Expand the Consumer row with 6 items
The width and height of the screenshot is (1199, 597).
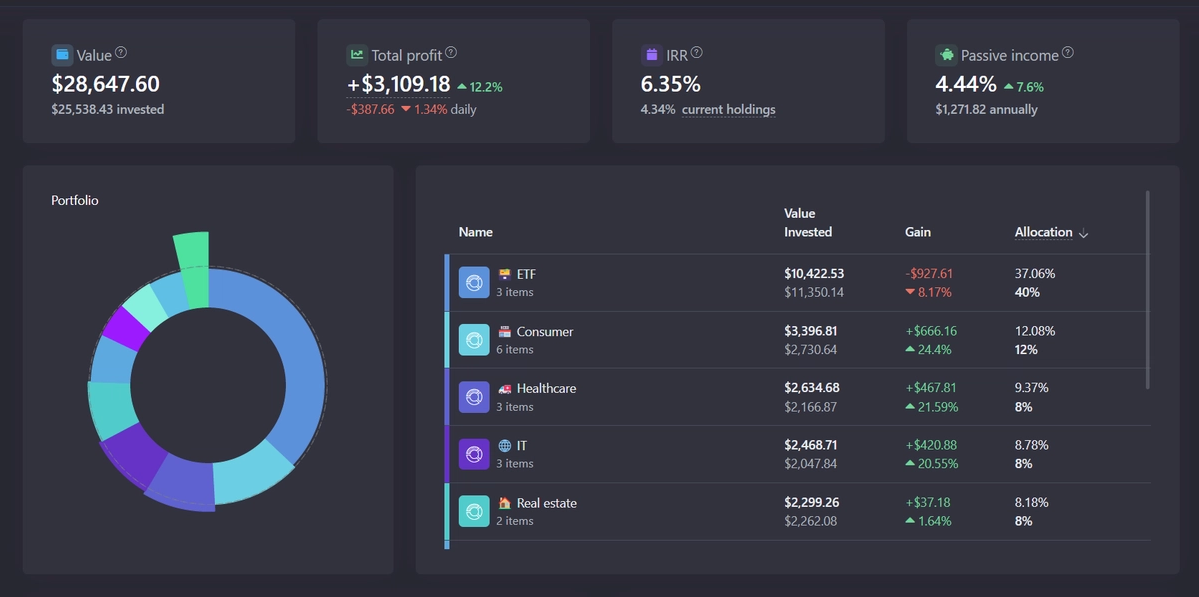pos(798,340)
